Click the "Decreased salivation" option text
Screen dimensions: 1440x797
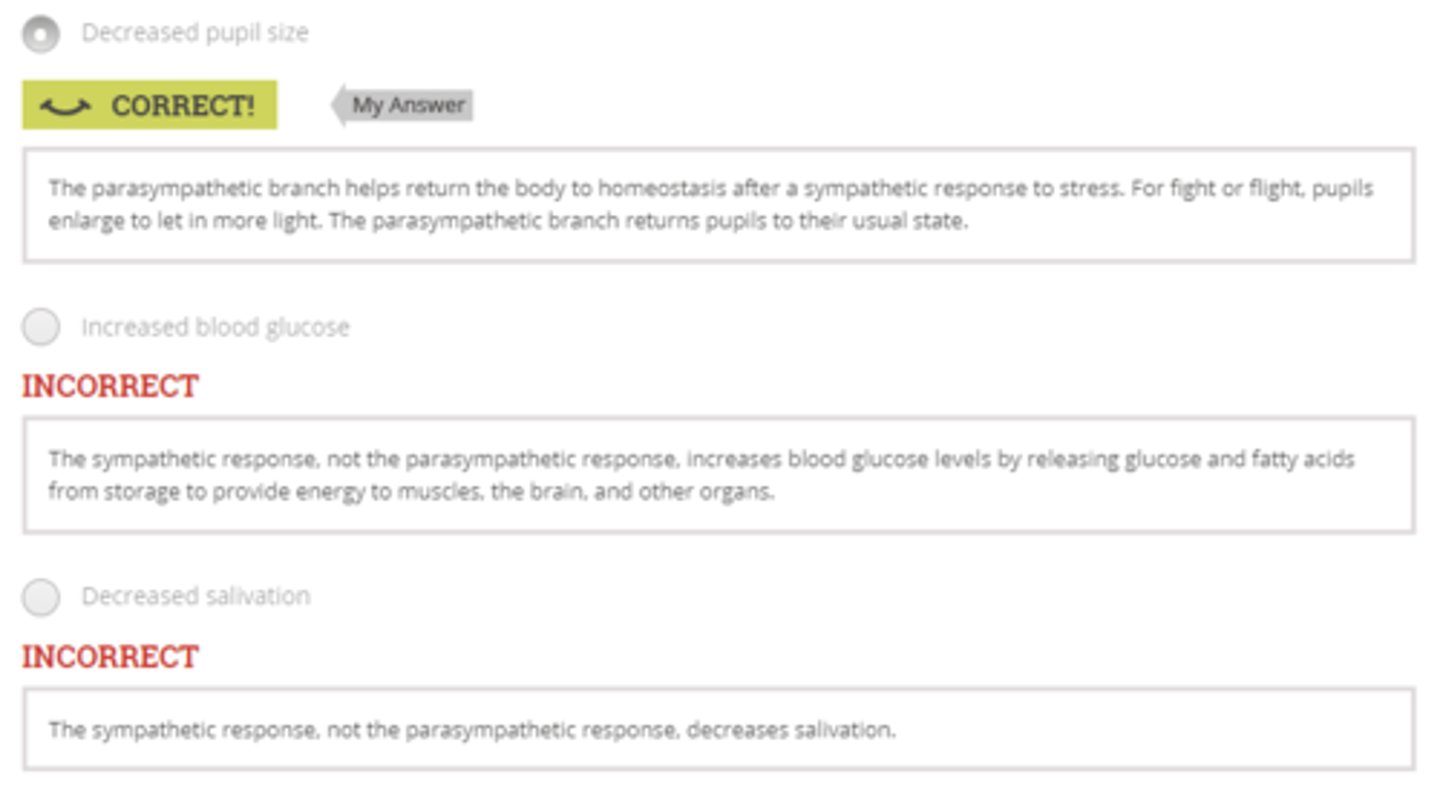pos(196,596)
